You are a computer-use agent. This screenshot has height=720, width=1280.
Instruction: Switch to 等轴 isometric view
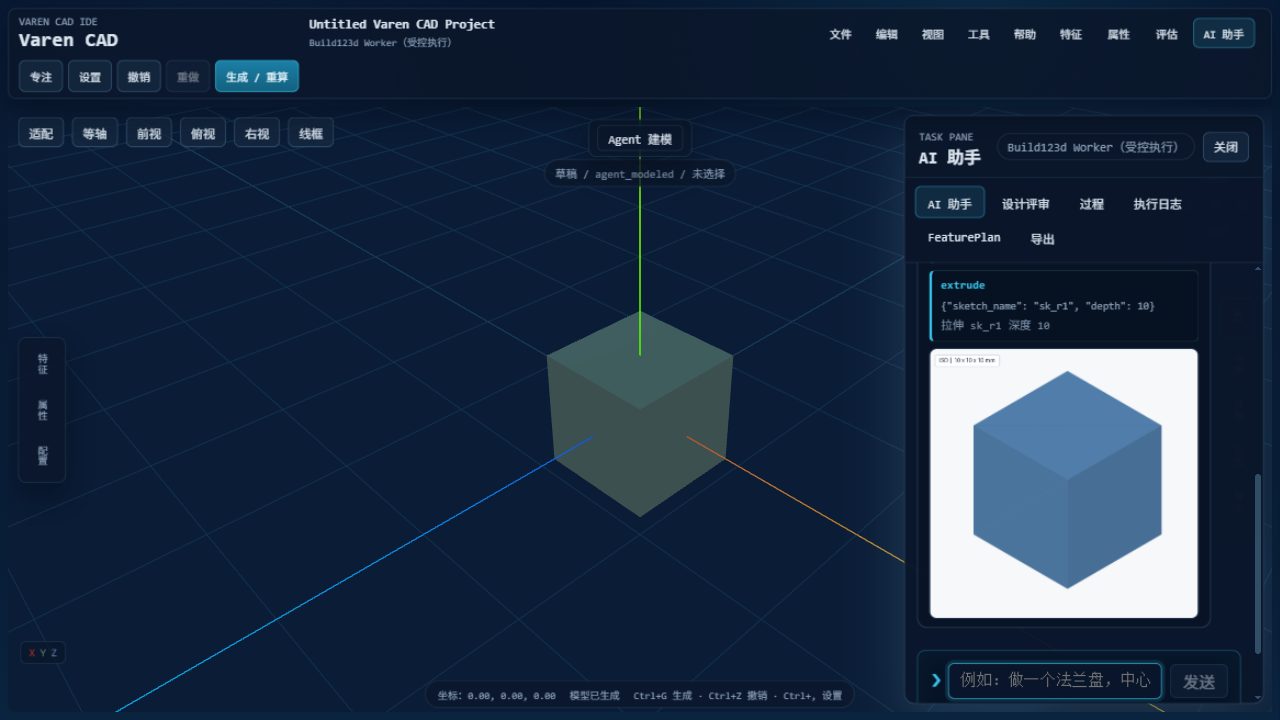(95, 133)
